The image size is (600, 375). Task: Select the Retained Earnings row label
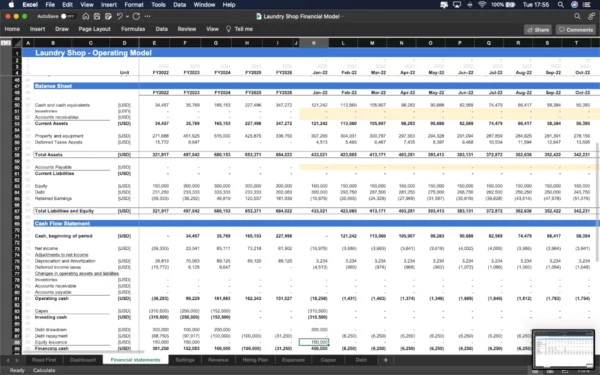point(53,199)
